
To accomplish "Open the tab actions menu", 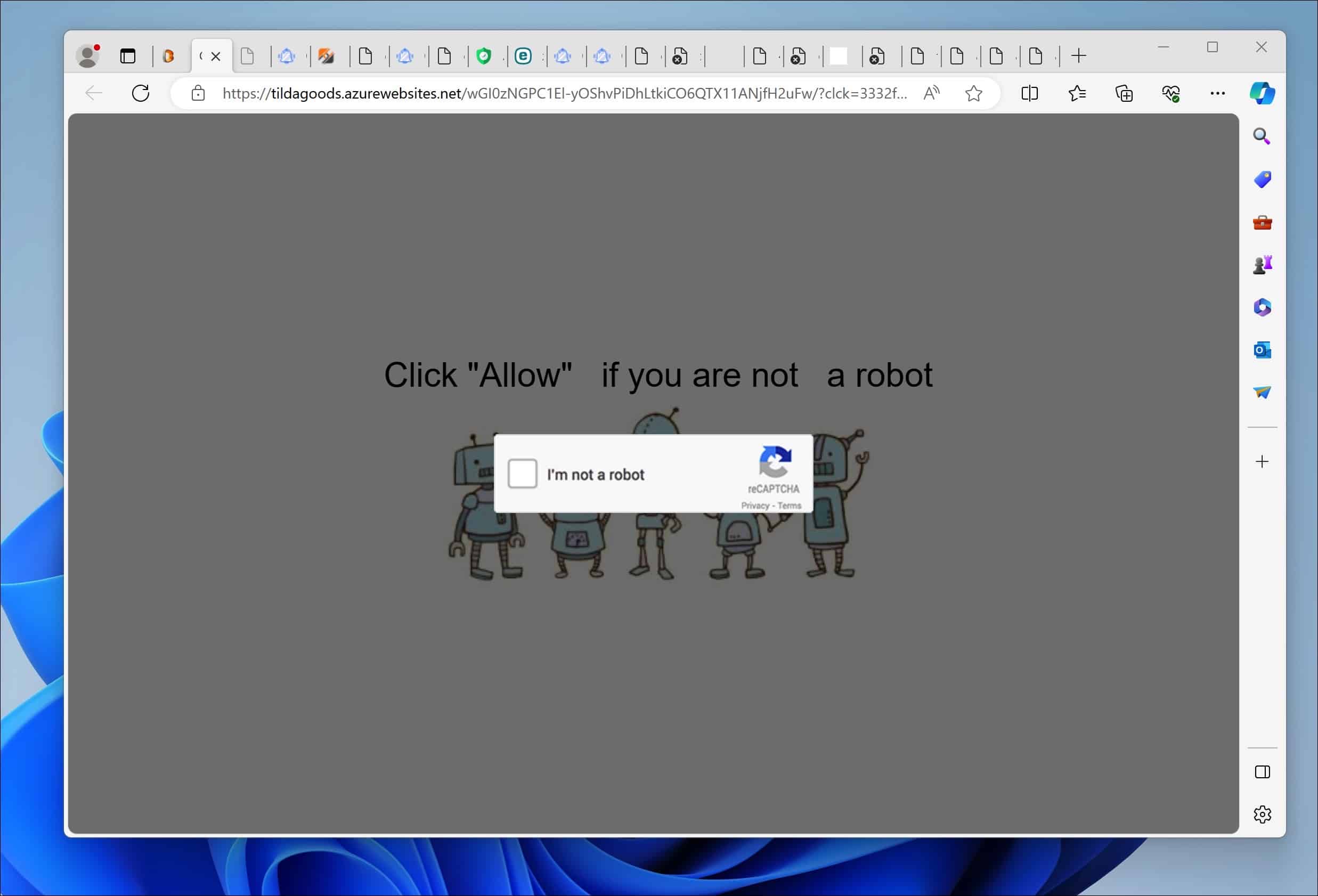I will [x=128, y=56].
